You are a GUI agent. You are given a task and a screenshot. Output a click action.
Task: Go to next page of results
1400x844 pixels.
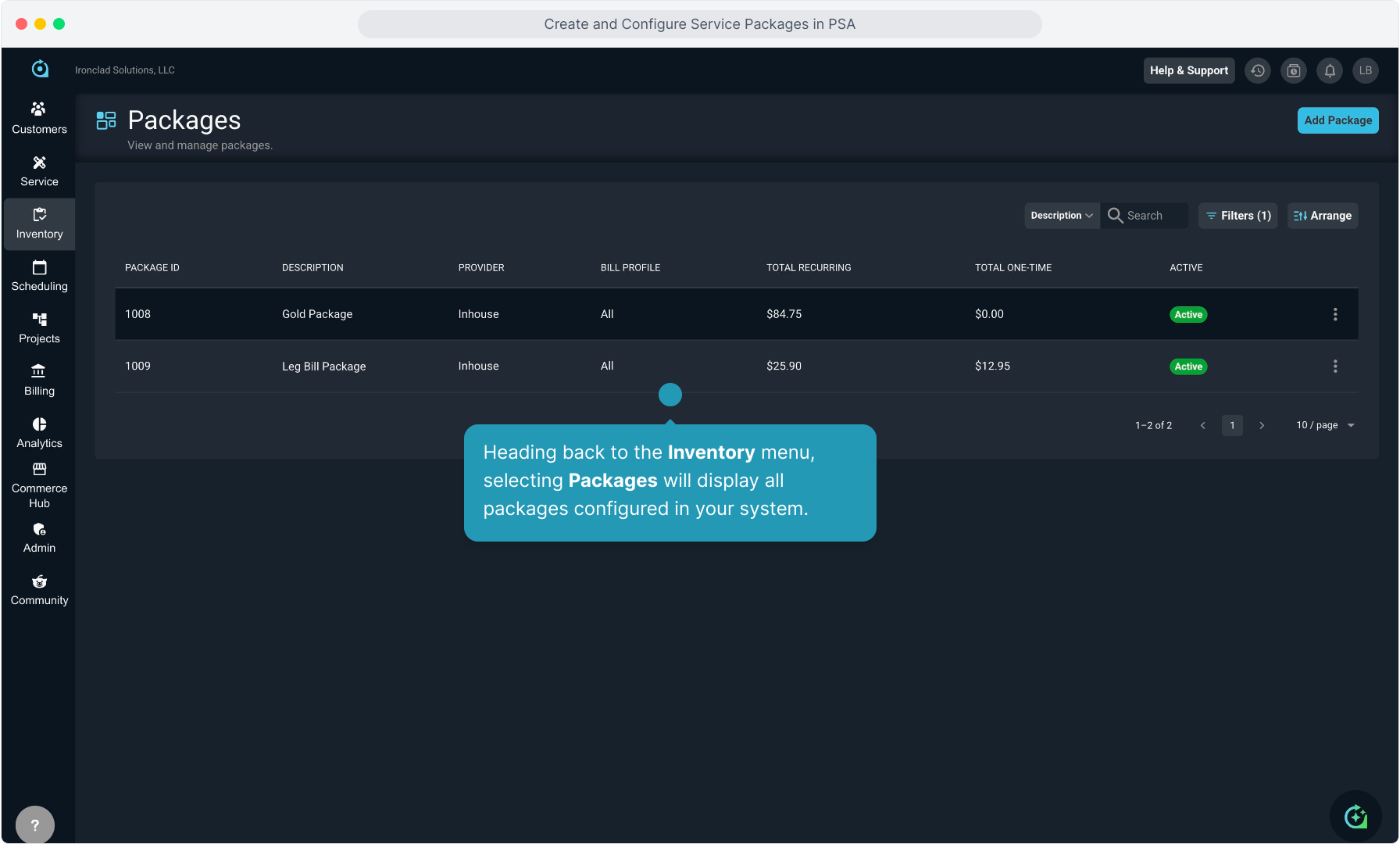pyautogui.click(x=1262, y=425)
